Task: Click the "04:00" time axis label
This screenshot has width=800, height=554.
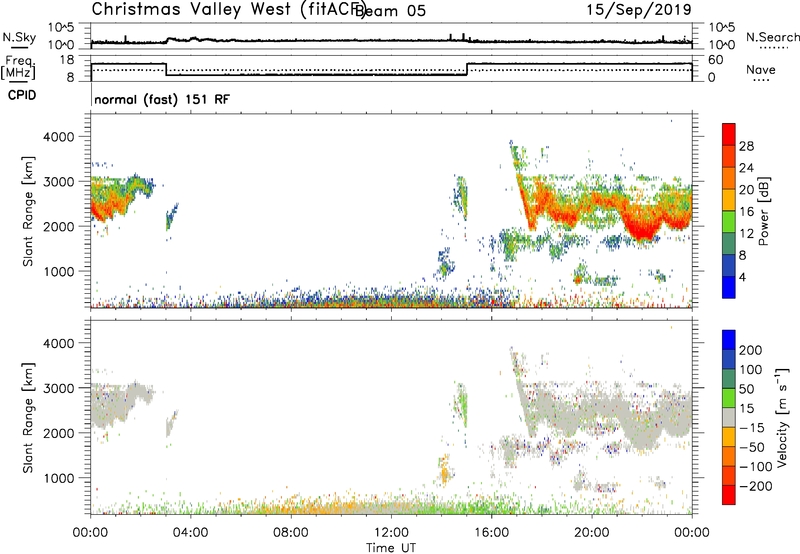Action: 190,533
